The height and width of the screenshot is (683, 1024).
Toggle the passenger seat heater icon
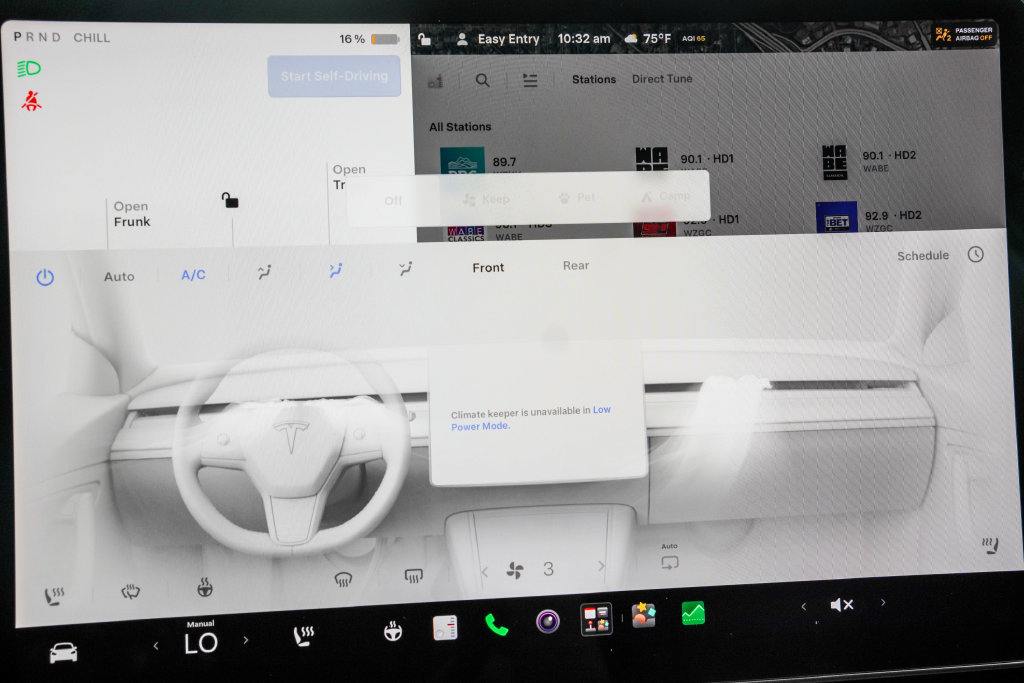point(991,545)
